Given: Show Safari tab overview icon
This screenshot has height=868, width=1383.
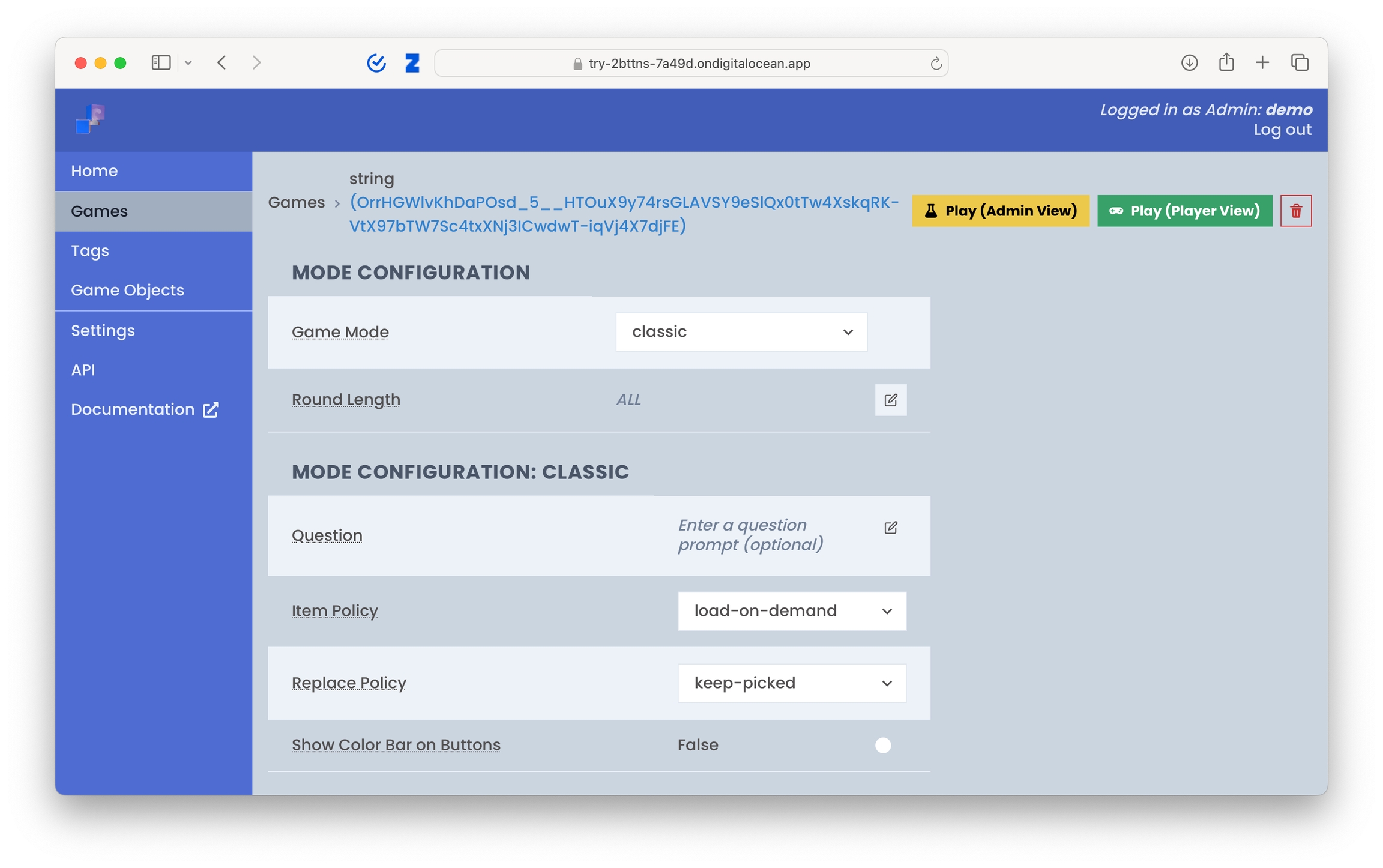Looking at the screenshot, I should point(1300,62).
